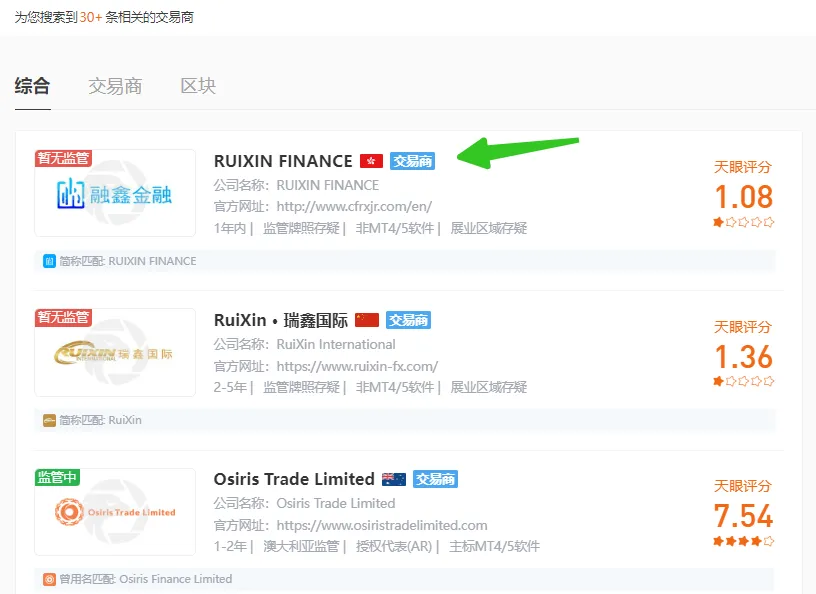Image resolution: width=816 pixels, height=594 pixels.
Task: Click orange icon beside 曾用名匹配 row
Action: (x=49, y=579)
